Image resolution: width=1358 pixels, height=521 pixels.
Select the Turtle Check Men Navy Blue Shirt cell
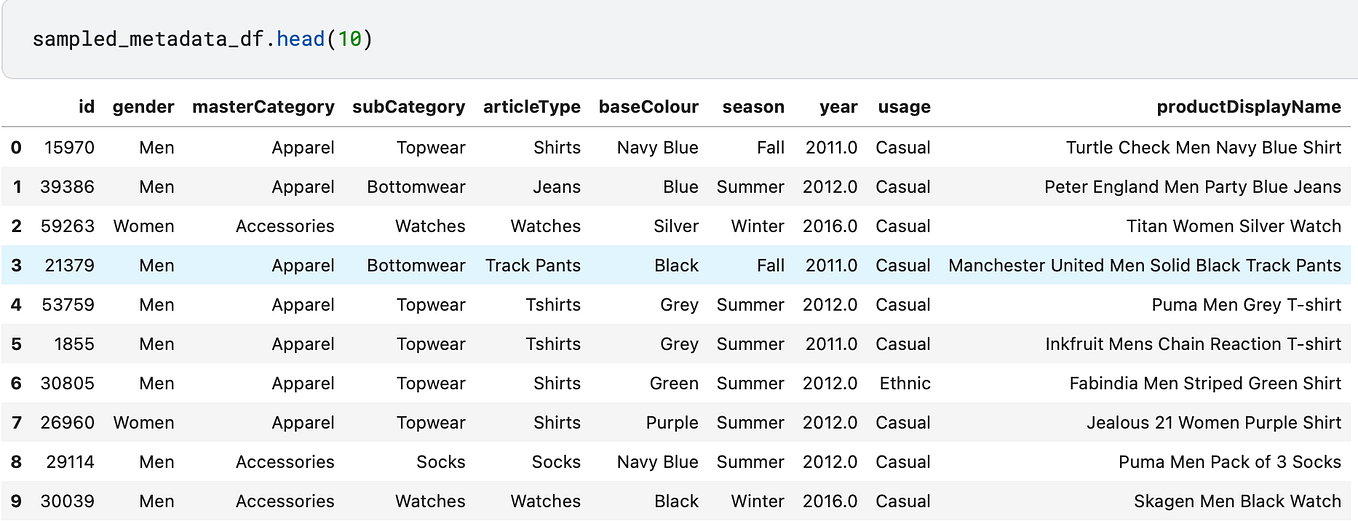click(x=1204, y=147)
